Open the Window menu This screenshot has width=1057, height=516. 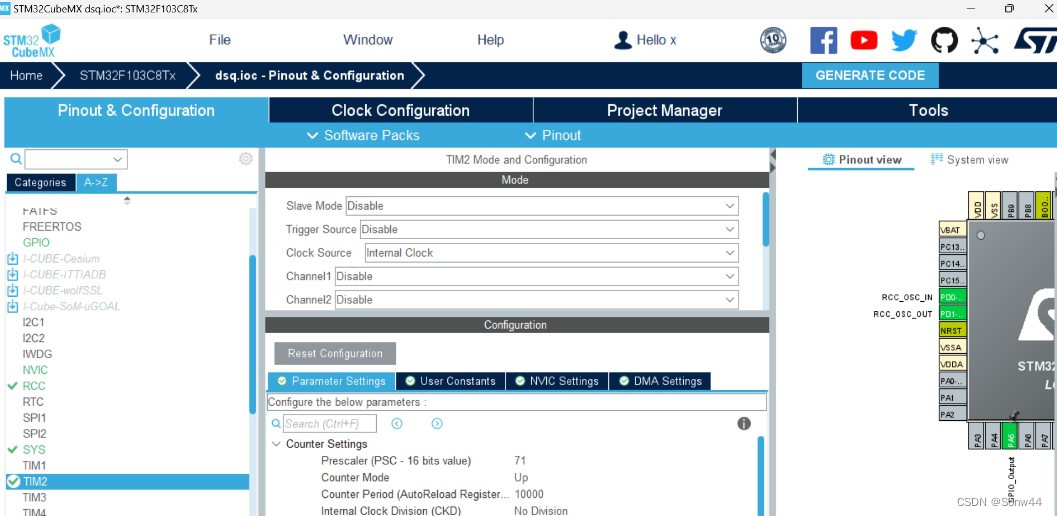point(368,40)
